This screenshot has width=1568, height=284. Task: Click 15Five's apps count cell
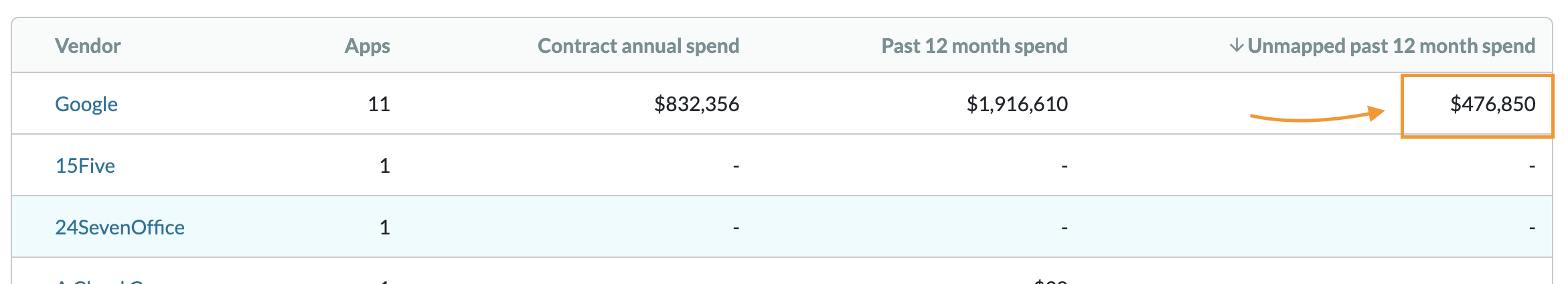point(384,165)
